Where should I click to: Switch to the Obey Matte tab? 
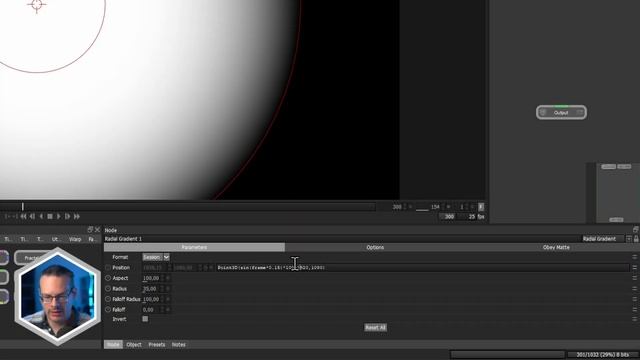coord(556,247)
